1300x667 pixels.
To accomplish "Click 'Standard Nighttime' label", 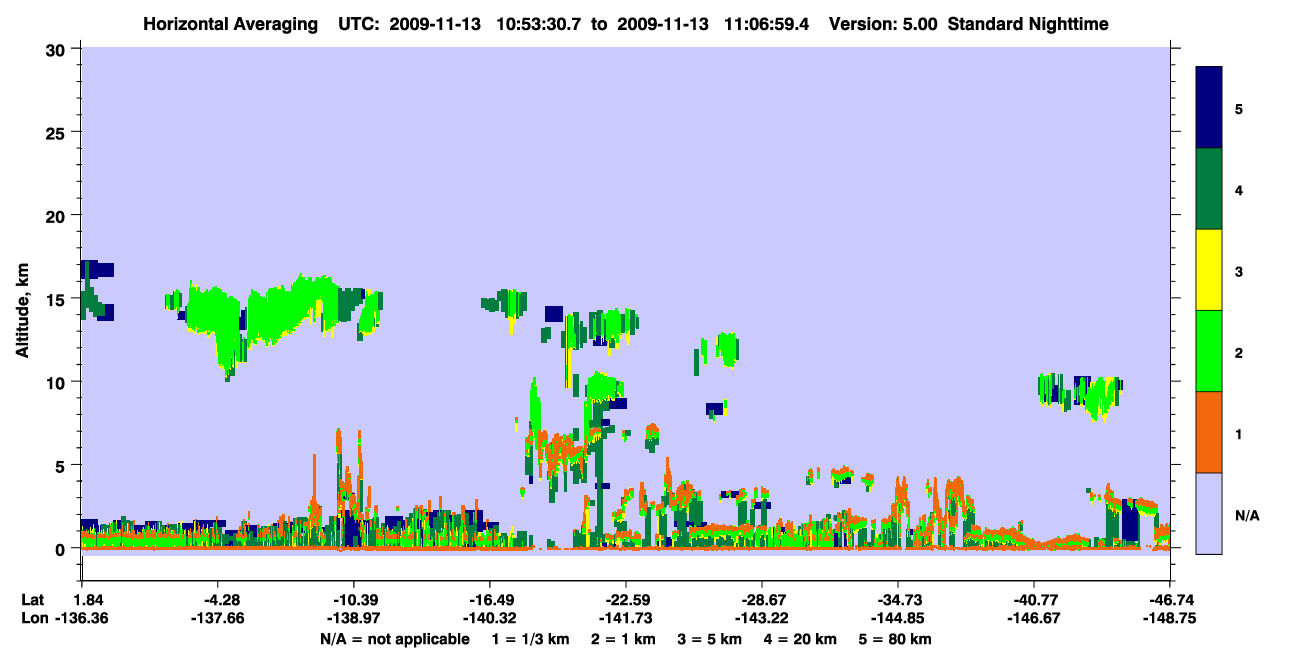I will coord(1028,23).
